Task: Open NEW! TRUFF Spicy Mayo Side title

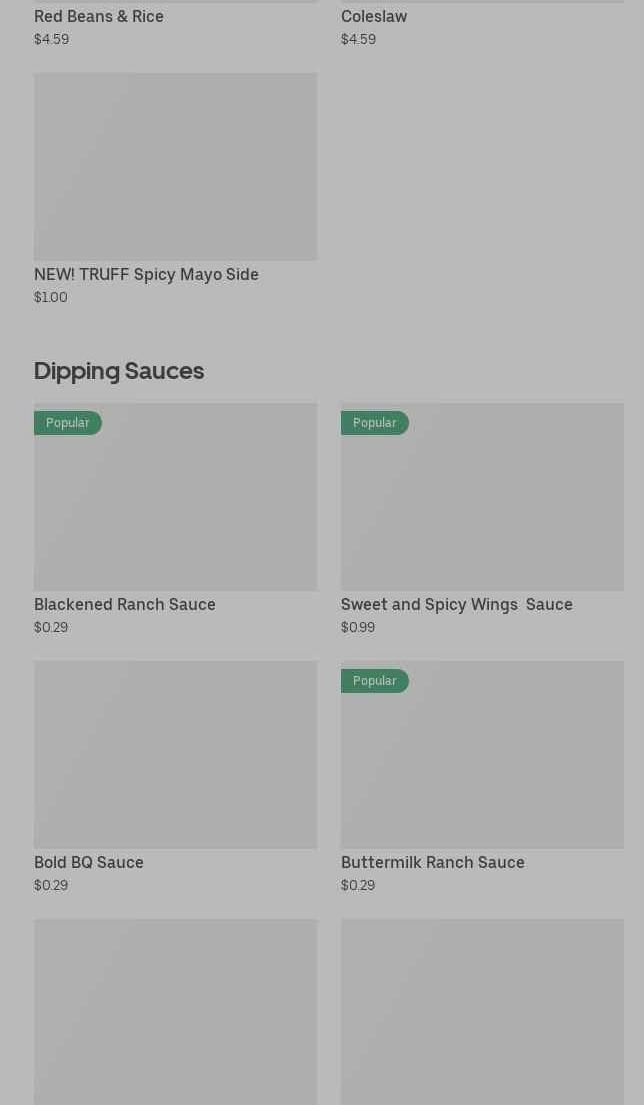Action: [x=146, y=275]
